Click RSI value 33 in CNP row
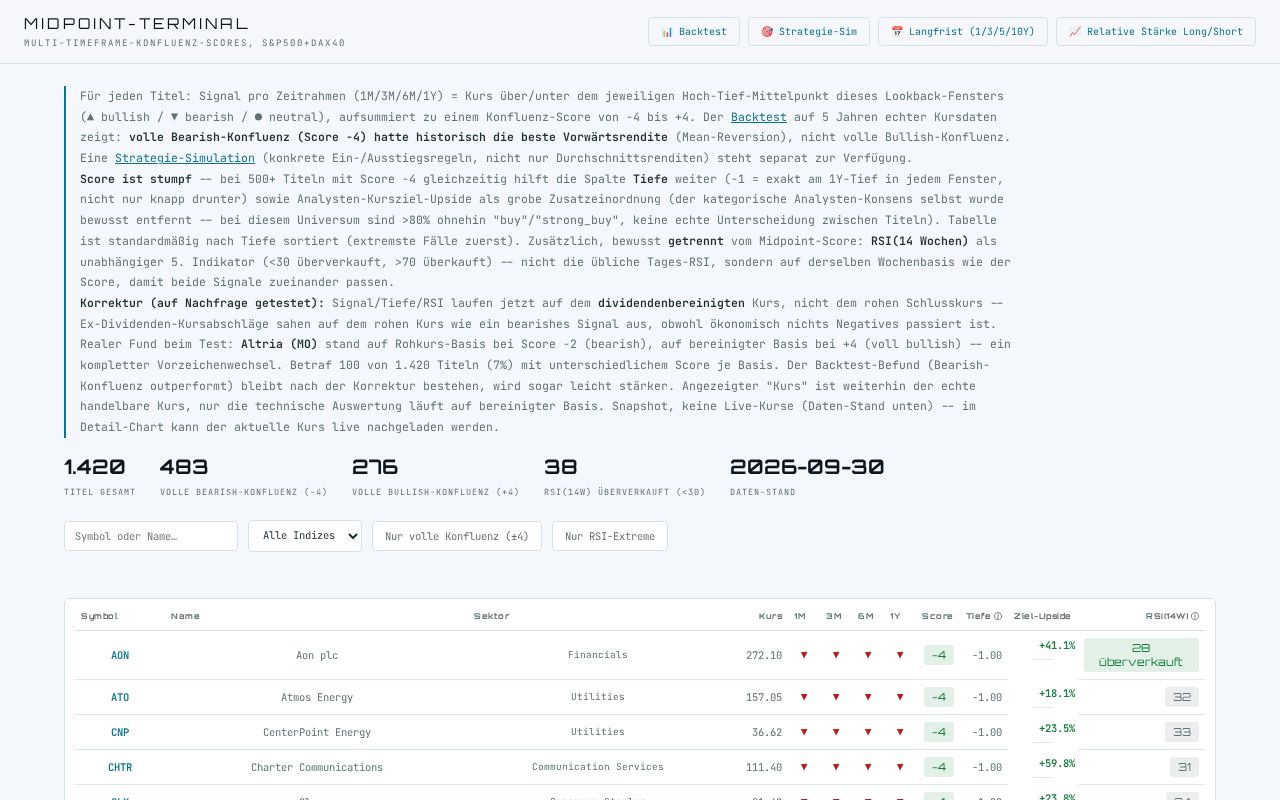This screenshot has width=1280, height=800. click(x=1182, y=732)
